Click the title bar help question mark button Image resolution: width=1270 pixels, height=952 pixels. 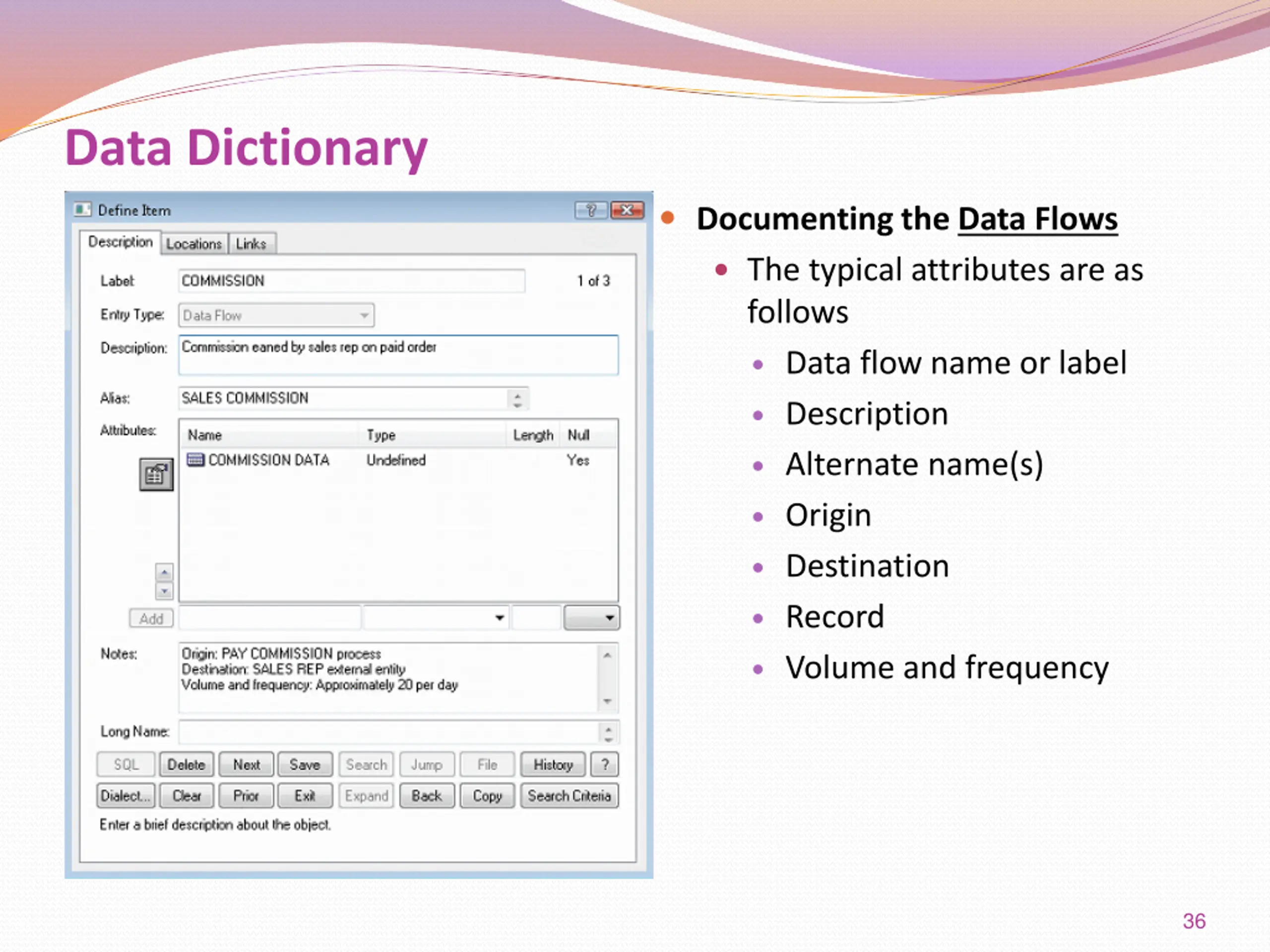click(591, 211)
